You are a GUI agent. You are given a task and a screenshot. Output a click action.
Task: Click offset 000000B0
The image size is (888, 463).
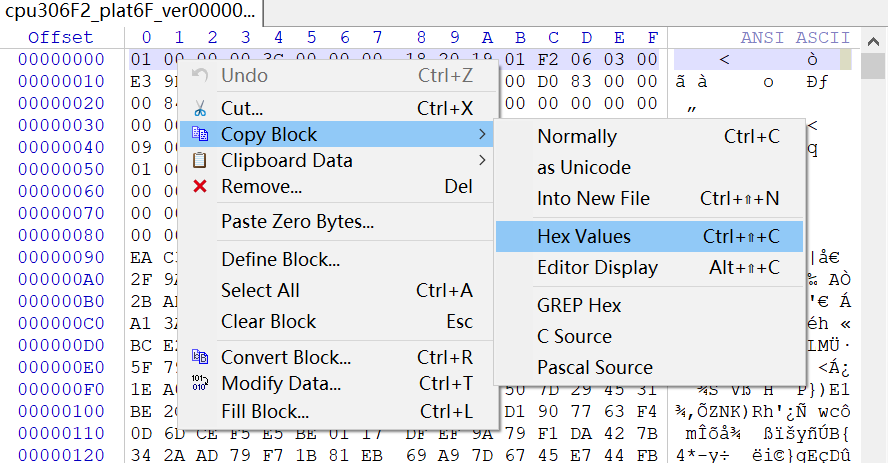[x=61, y=301]
